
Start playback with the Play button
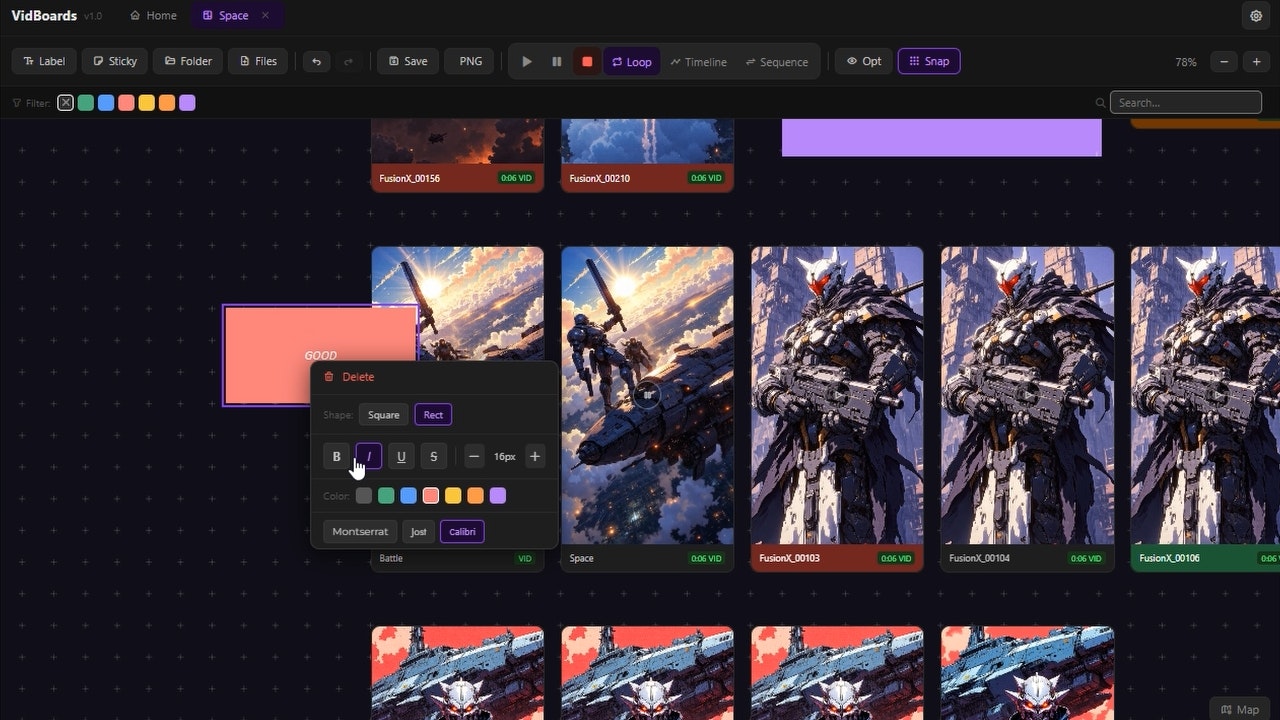[x=527, y=61]
